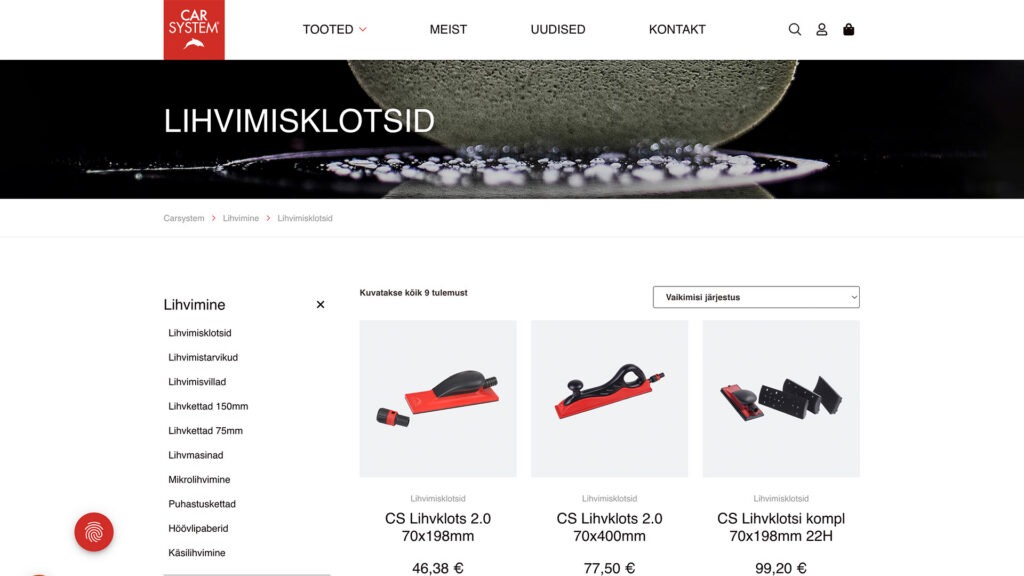Open the CS Lihvklots 2.0 70x198mm image

coord(438,398)
